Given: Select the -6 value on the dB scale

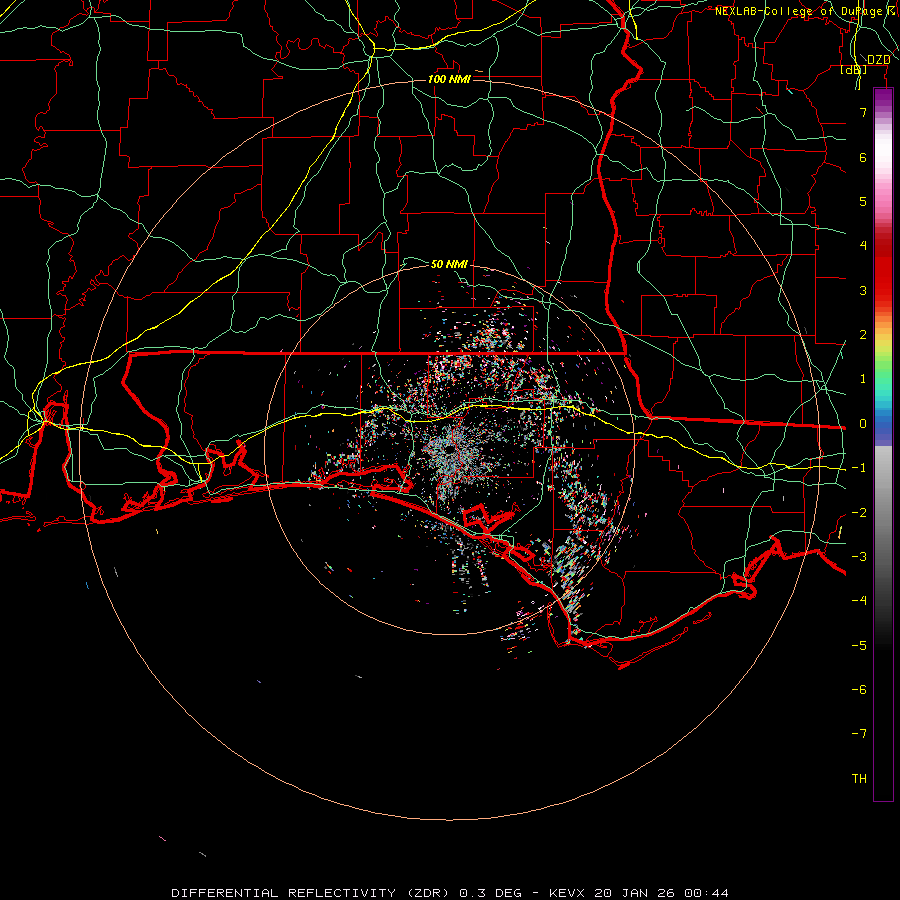Looking at the screenshot, I should pyautogui.click(x=859, y=690).
